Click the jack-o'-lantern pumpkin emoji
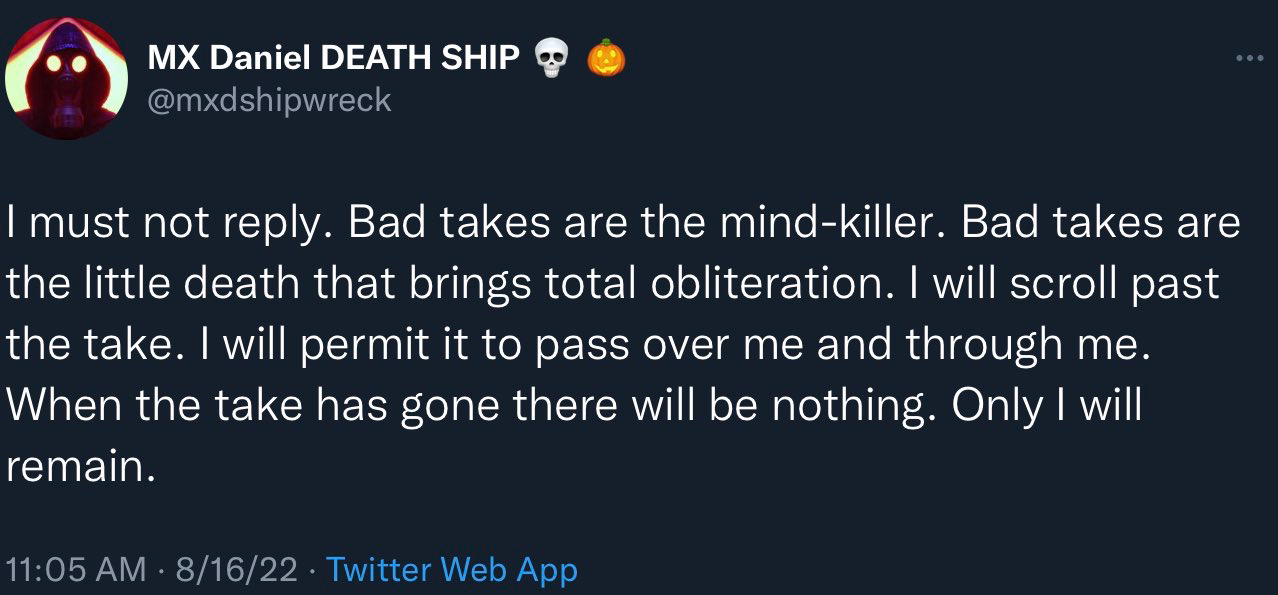This screenshot has width=1278, height=595. tap(605, 58)
